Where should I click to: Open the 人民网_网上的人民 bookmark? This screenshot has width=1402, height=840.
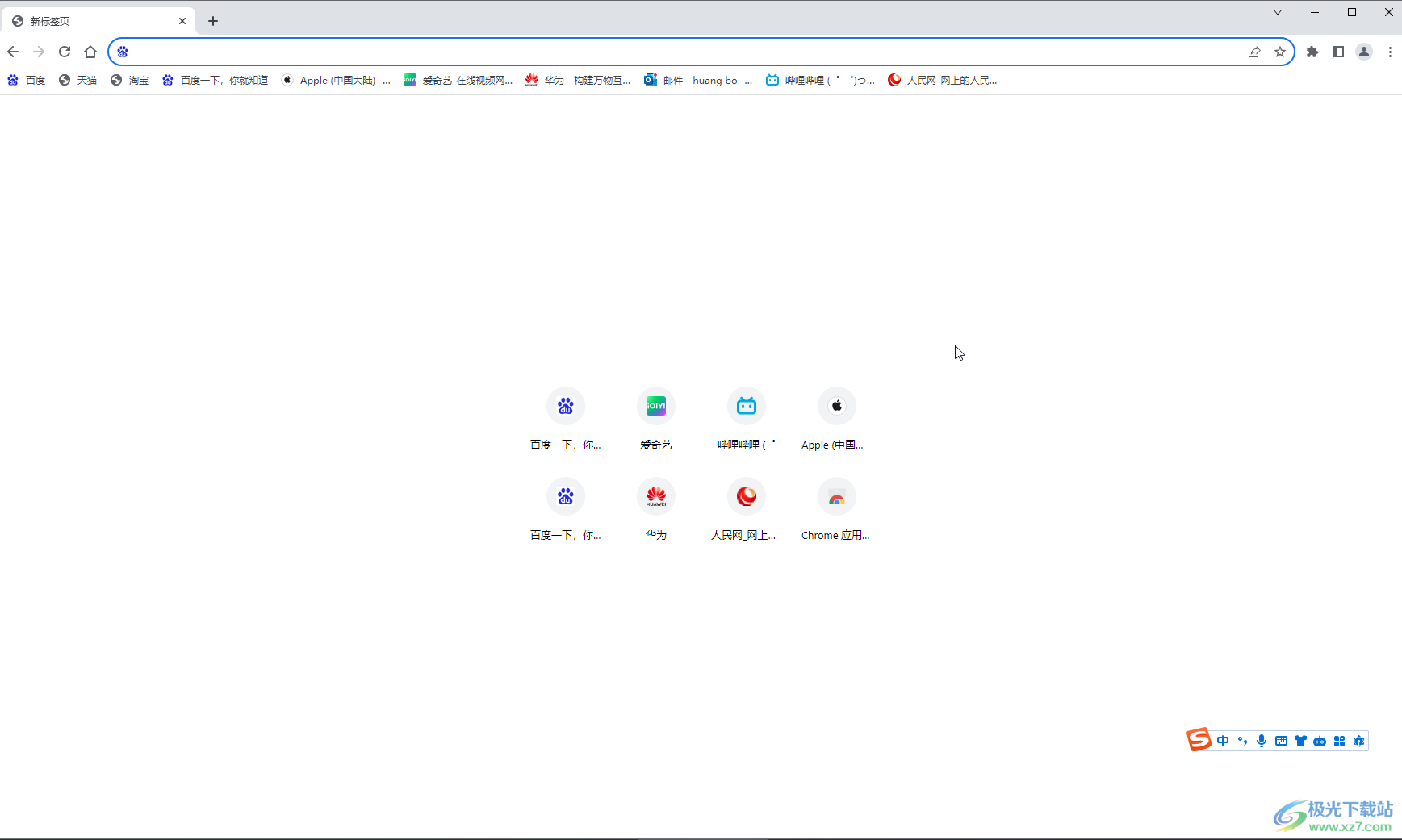(x=942, y=80)
